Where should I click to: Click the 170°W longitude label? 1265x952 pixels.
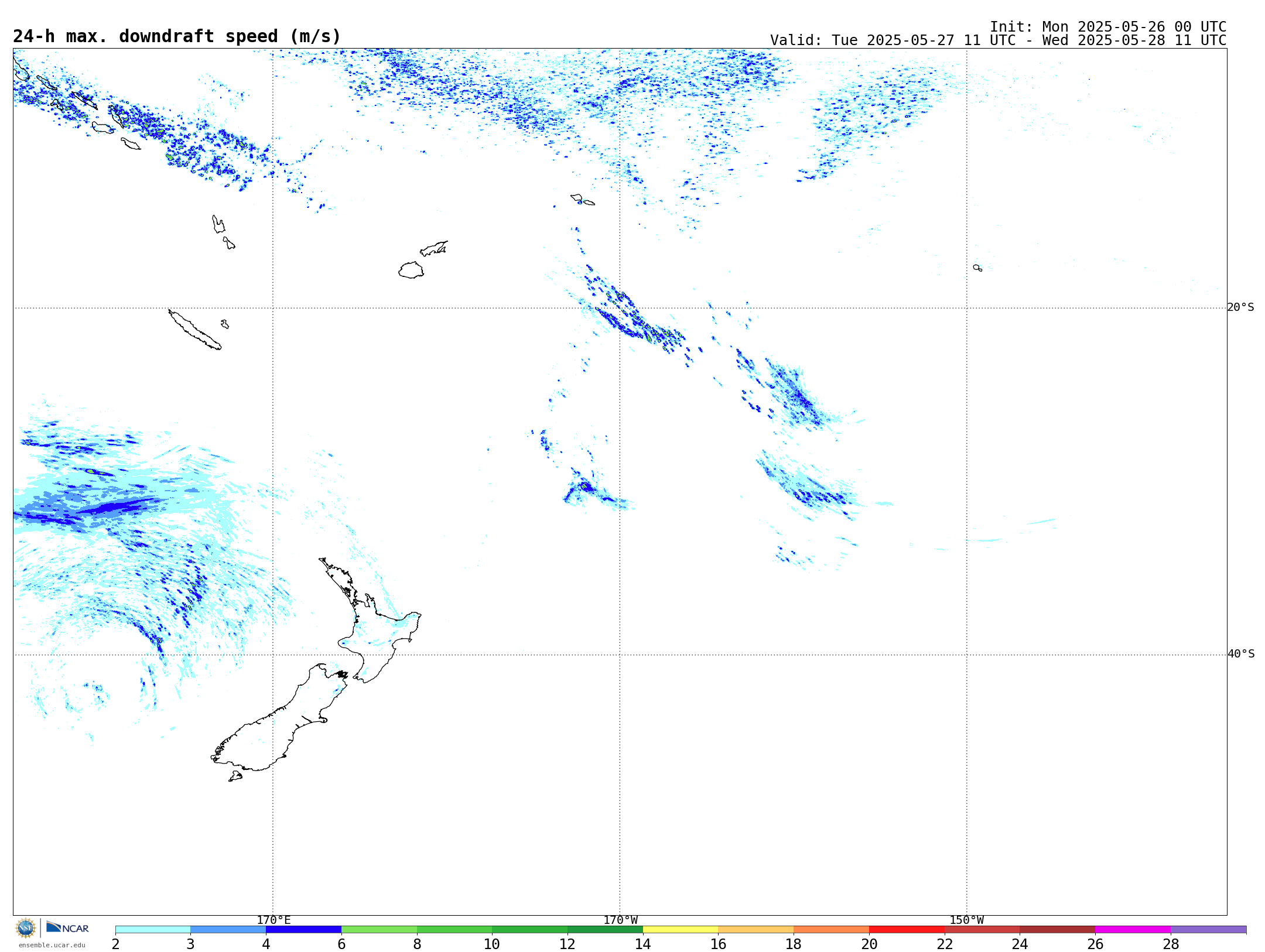pyautogui.click(x=620, y=920)
